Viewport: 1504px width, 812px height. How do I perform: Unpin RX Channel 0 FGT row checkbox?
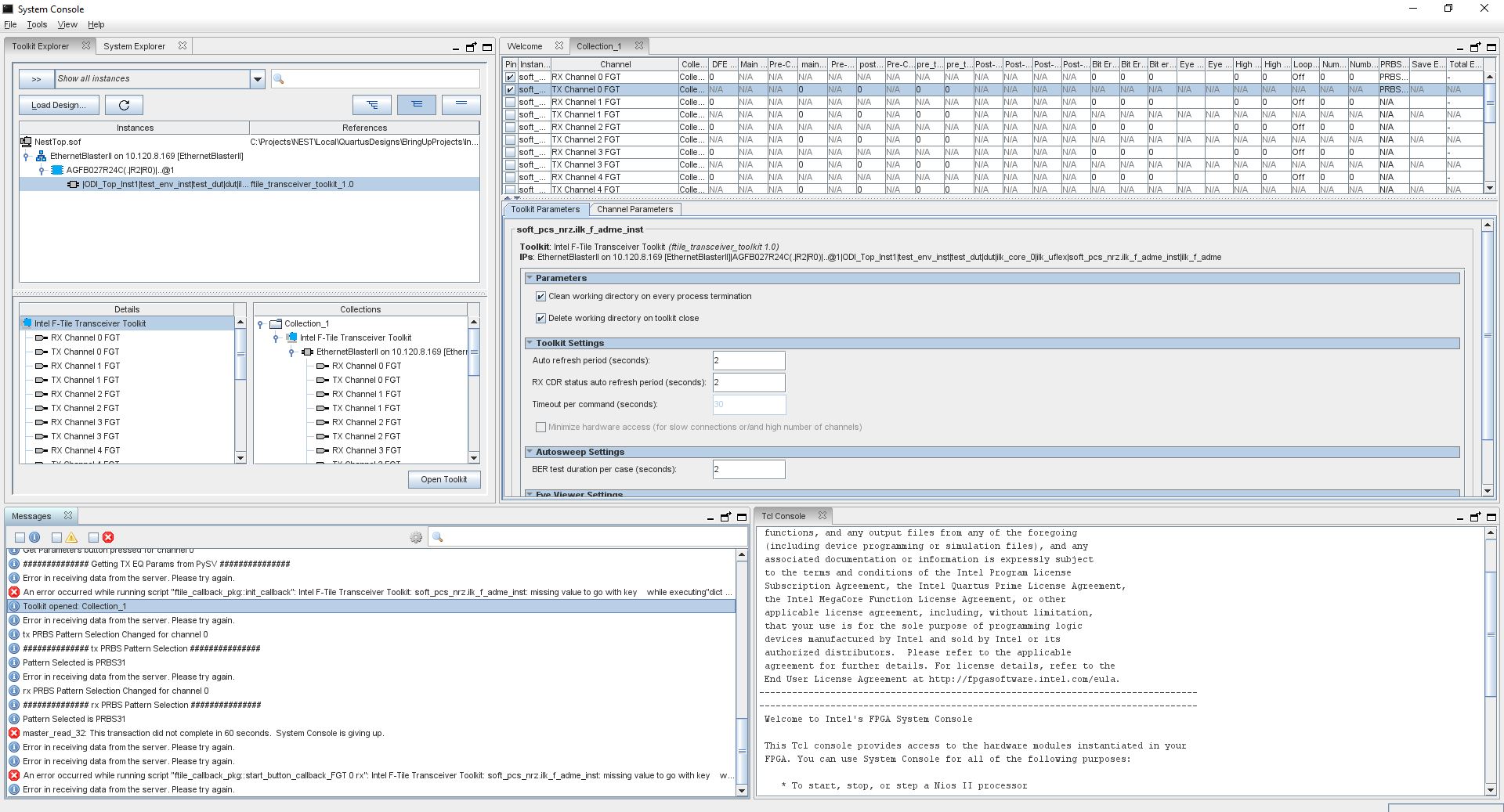(511, 77)
